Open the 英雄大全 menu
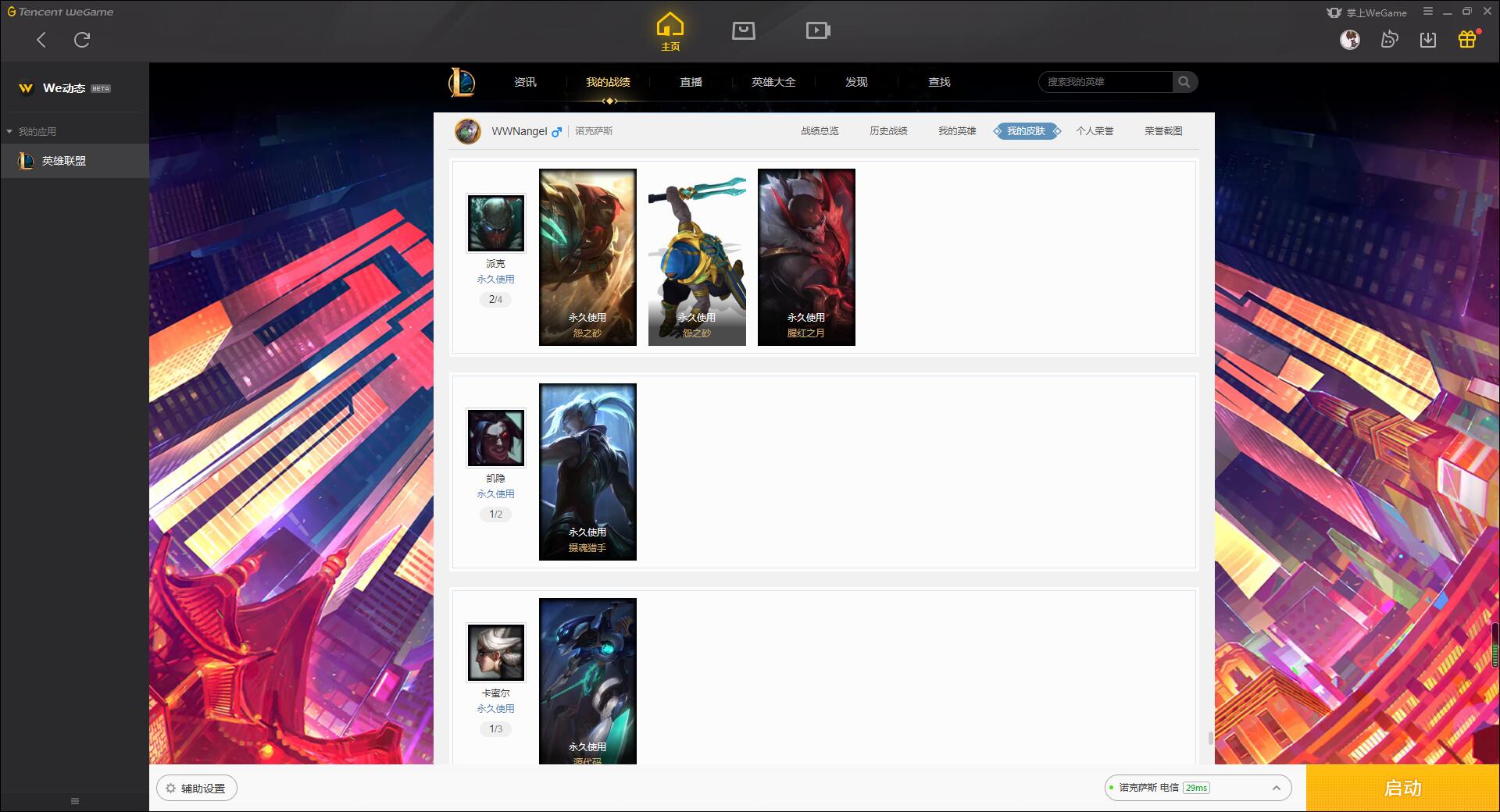The height and width of the screenshot is (812, 1500). click(773, 82)
